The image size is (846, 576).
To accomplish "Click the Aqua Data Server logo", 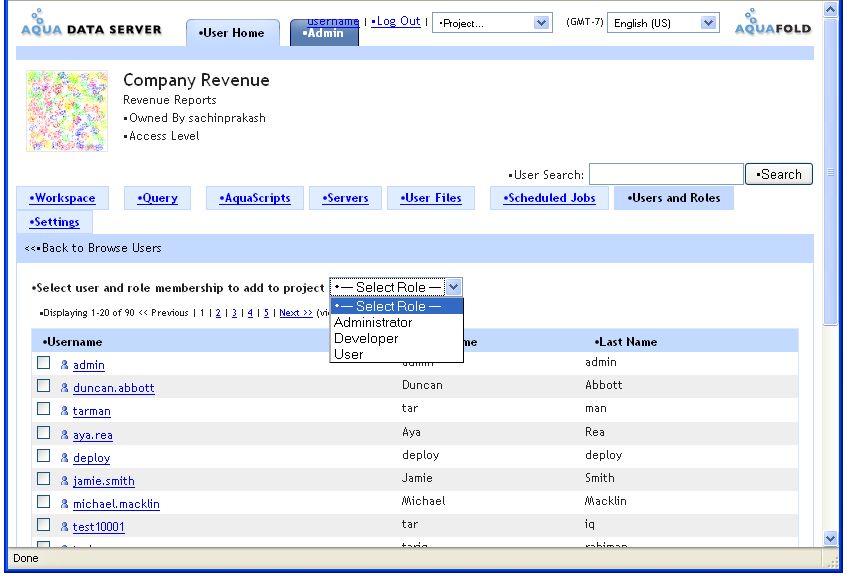I will [x=91, y=24].
